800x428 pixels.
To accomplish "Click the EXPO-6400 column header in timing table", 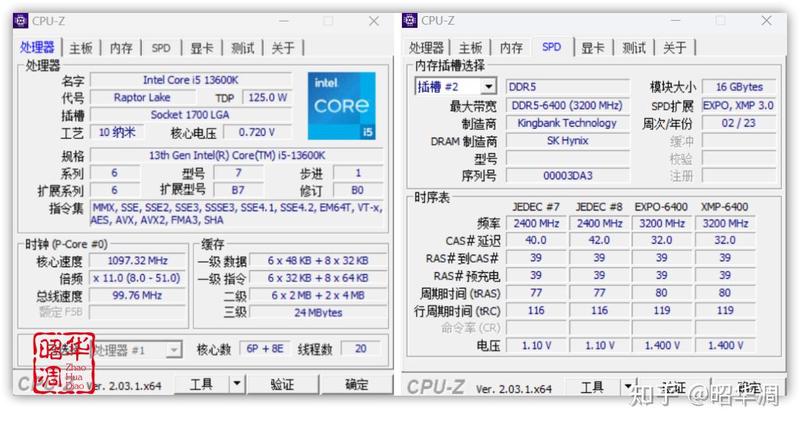I will 661,207.
